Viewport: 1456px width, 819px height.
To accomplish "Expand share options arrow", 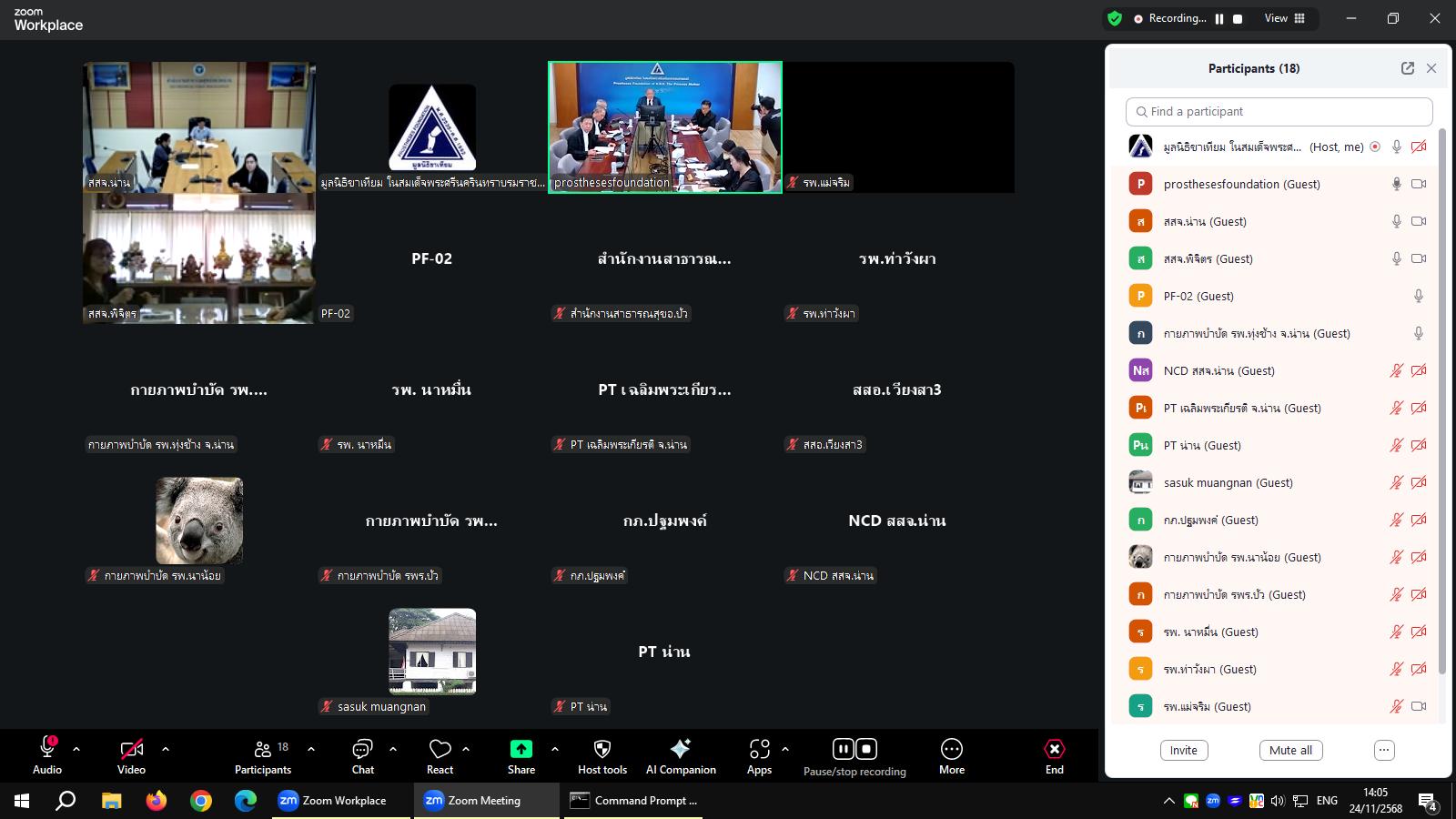I will (555, 749).
